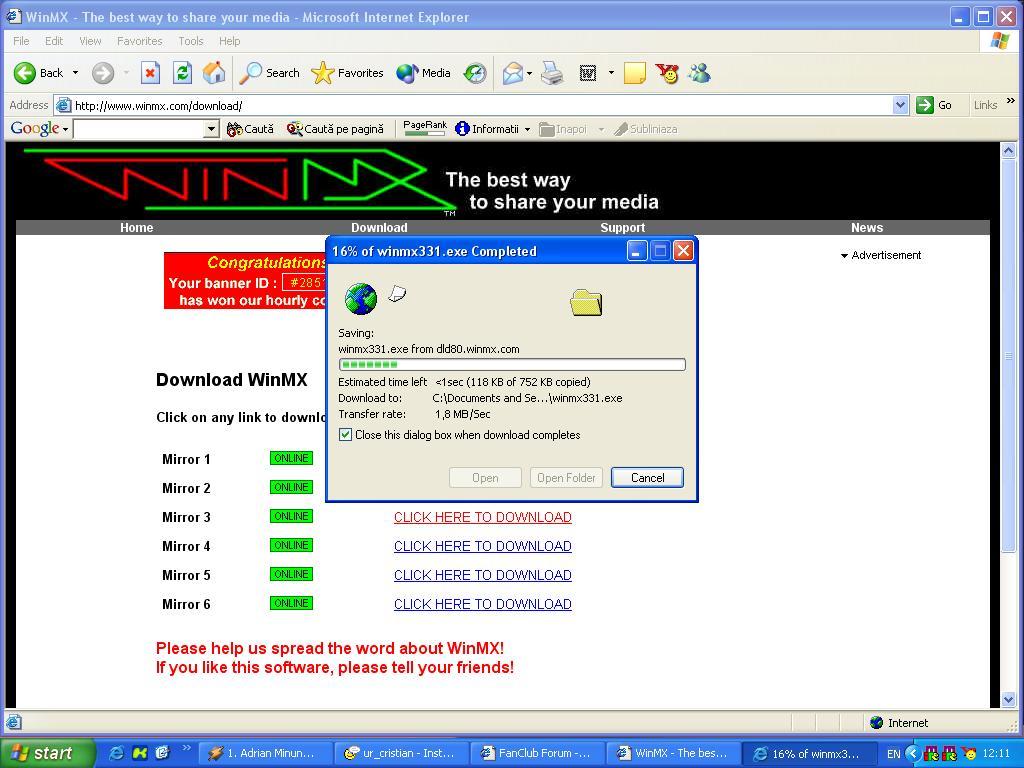Click into the Google toolbar search box
Viewport: 1024px width, 768px height.
tap(138, 129)
